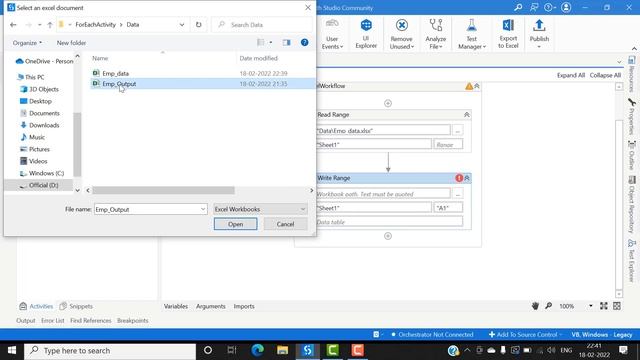Click the fit to screen icon

pyautogui.click(x=604, y=306)
